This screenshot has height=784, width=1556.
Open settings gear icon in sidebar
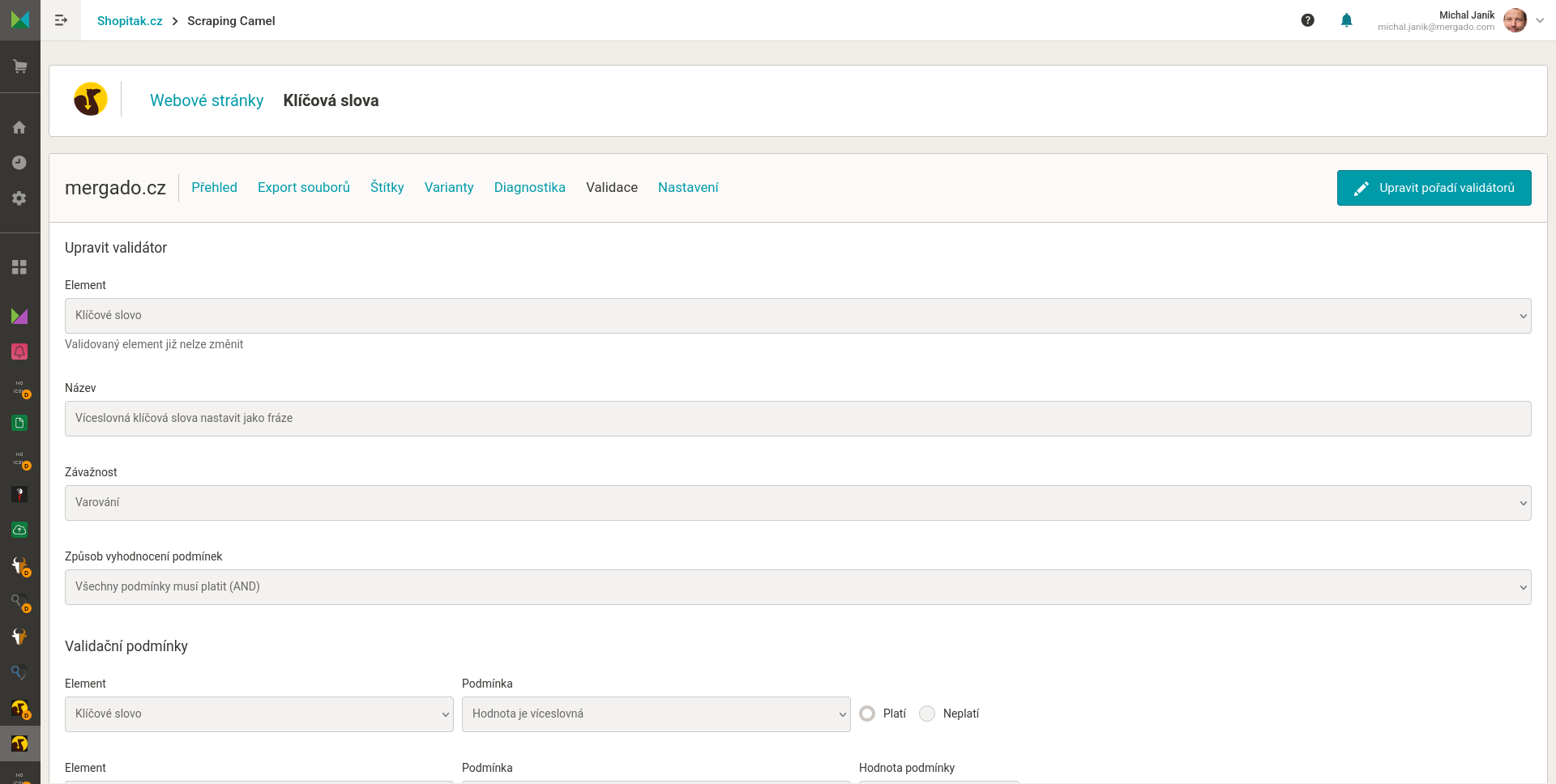(x=19, y=198)
